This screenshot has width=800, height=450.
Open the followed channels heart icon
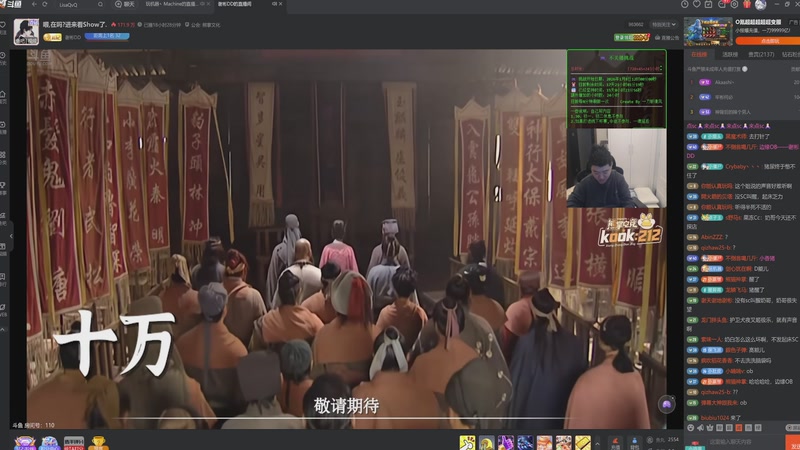696,4
